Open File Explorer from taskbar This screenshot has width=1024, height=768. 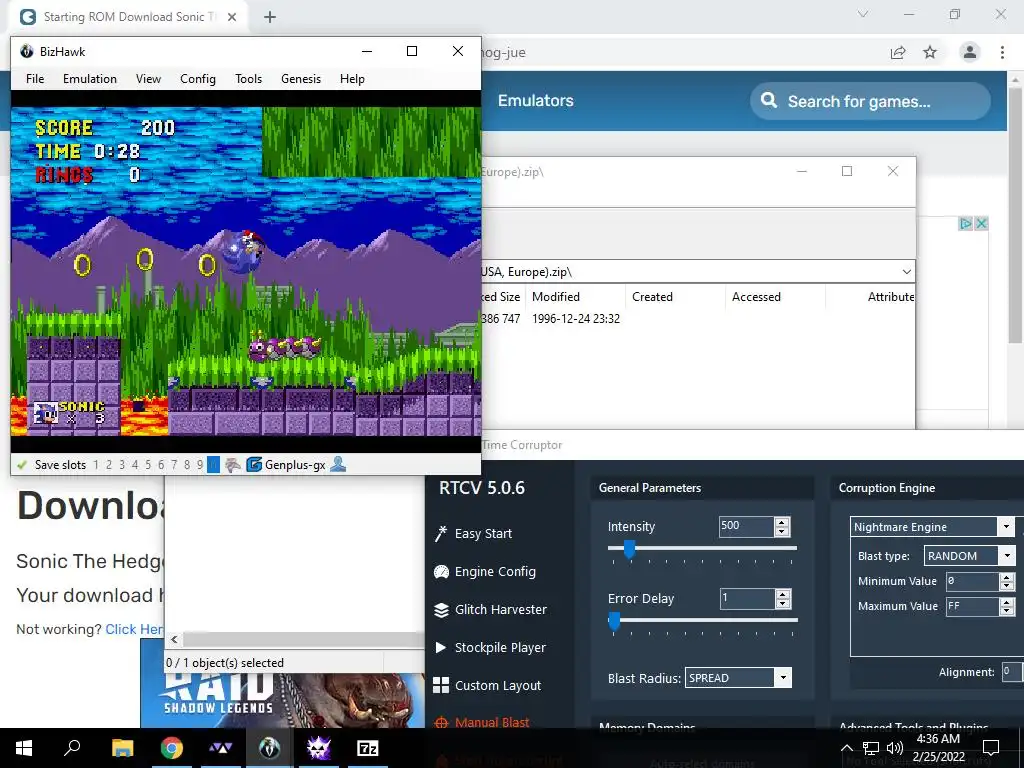[x=123, y=748]
